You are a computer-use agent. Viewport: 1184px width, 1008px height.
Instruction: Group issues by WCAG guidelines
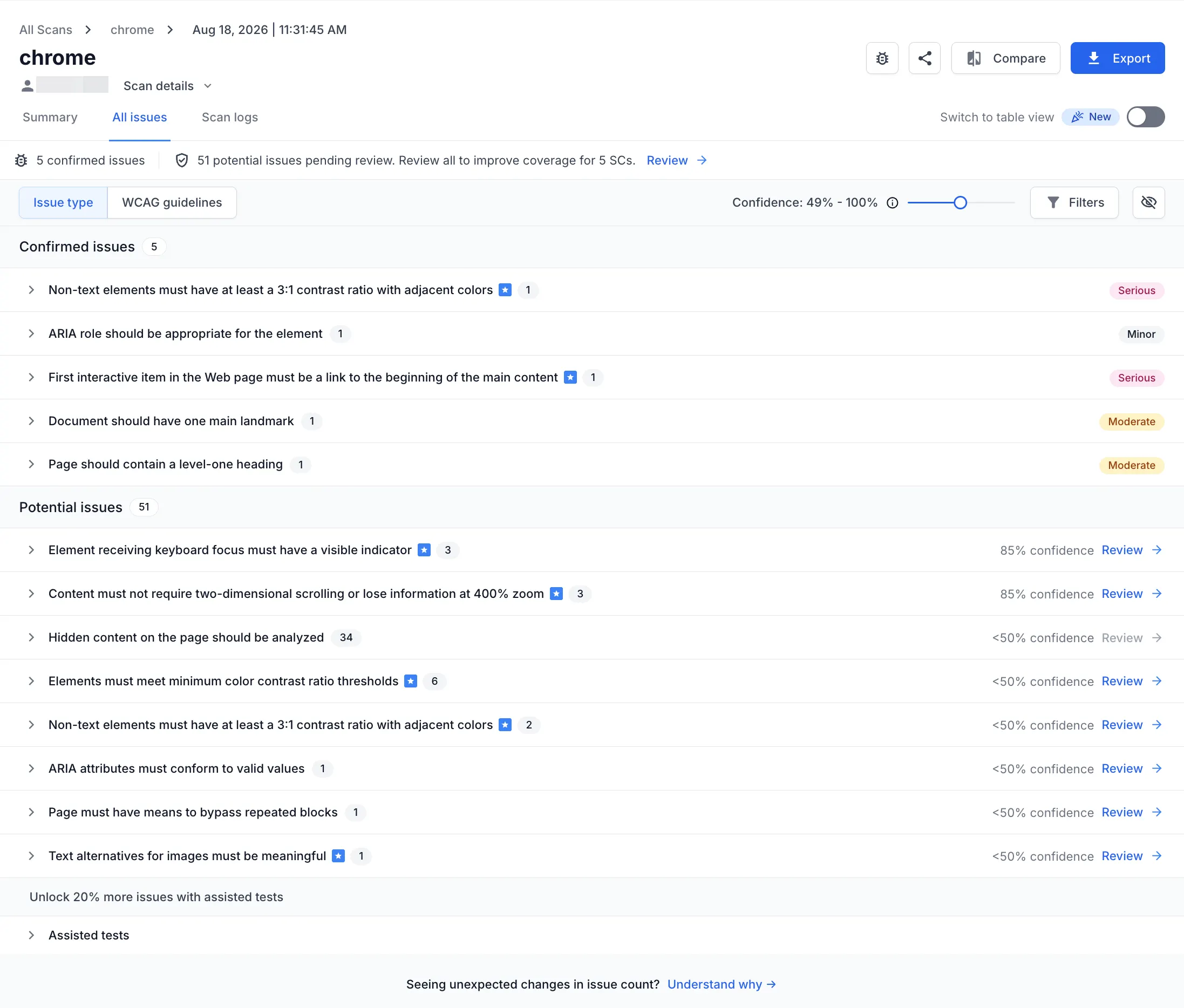(172, 203)
